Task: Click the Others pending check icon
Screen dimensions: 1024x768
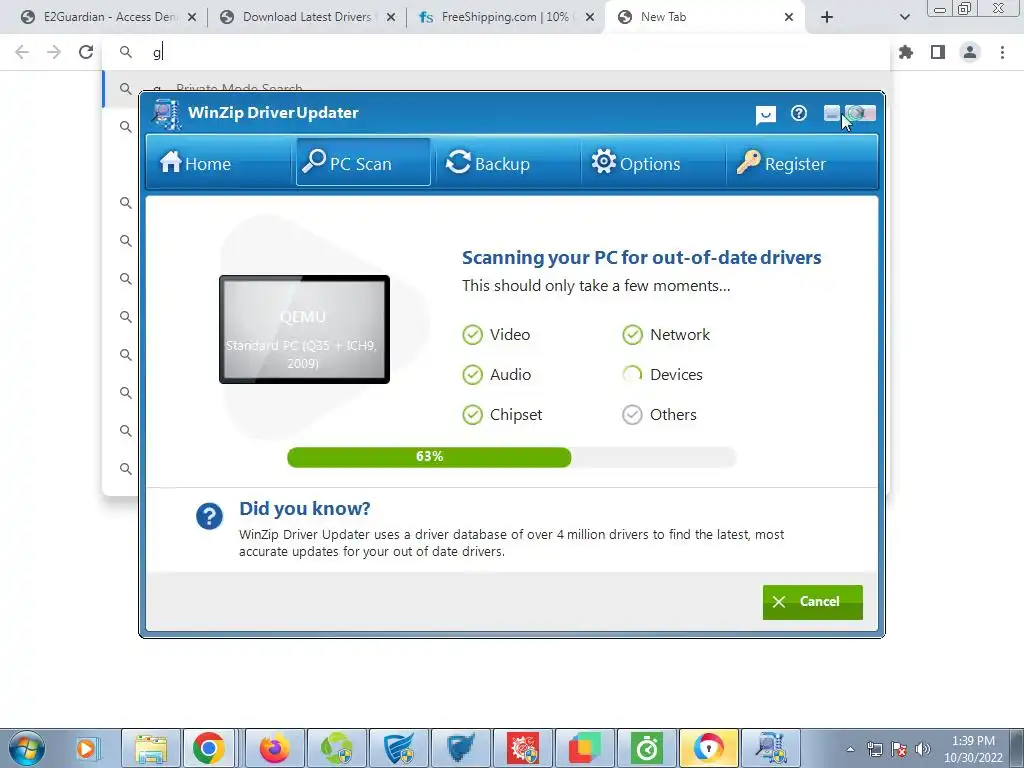Action: click(632, 415)
